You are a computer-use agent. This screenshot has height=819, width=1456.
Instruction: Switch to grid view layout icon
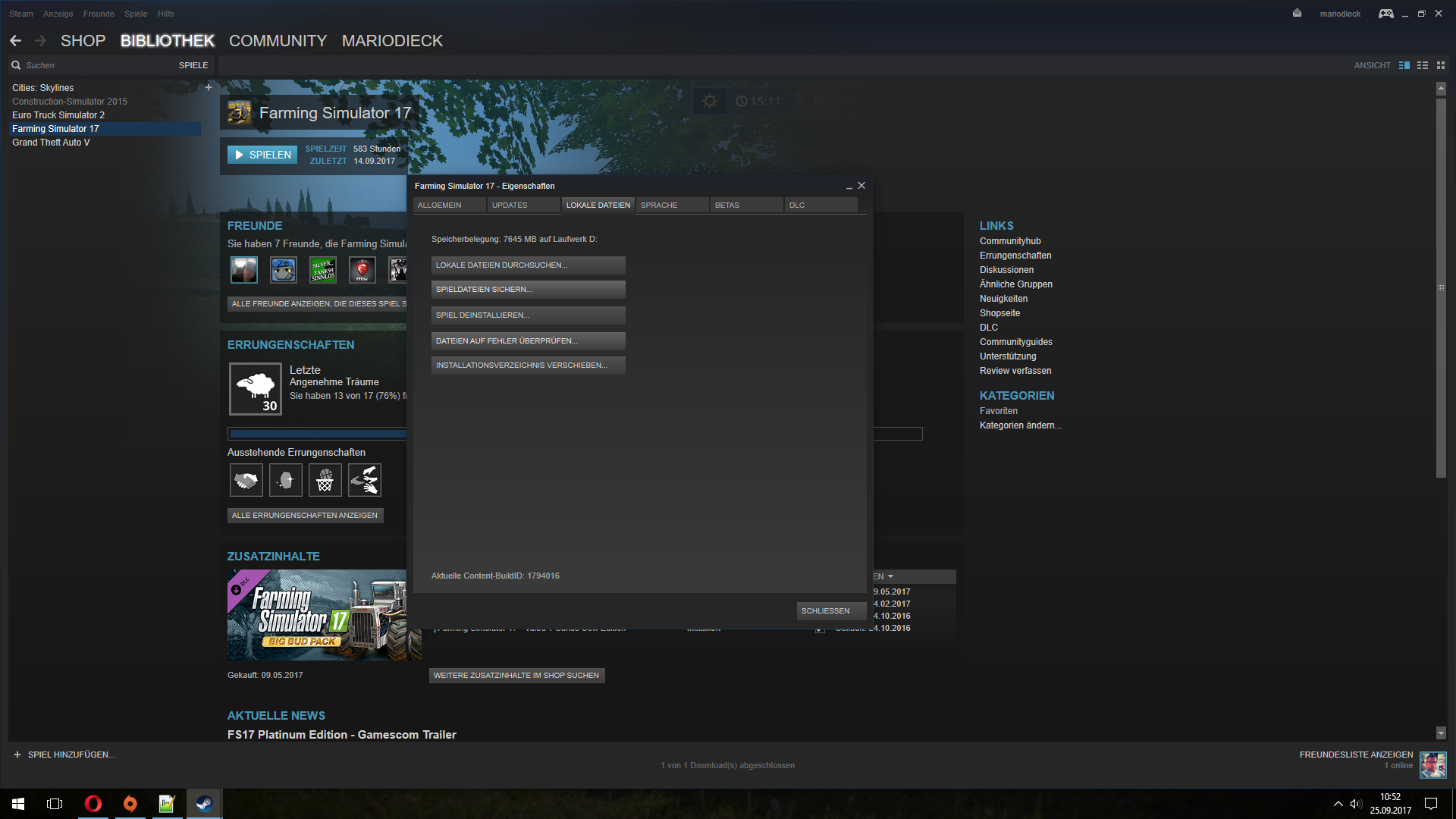click(x=1441, y=65)
